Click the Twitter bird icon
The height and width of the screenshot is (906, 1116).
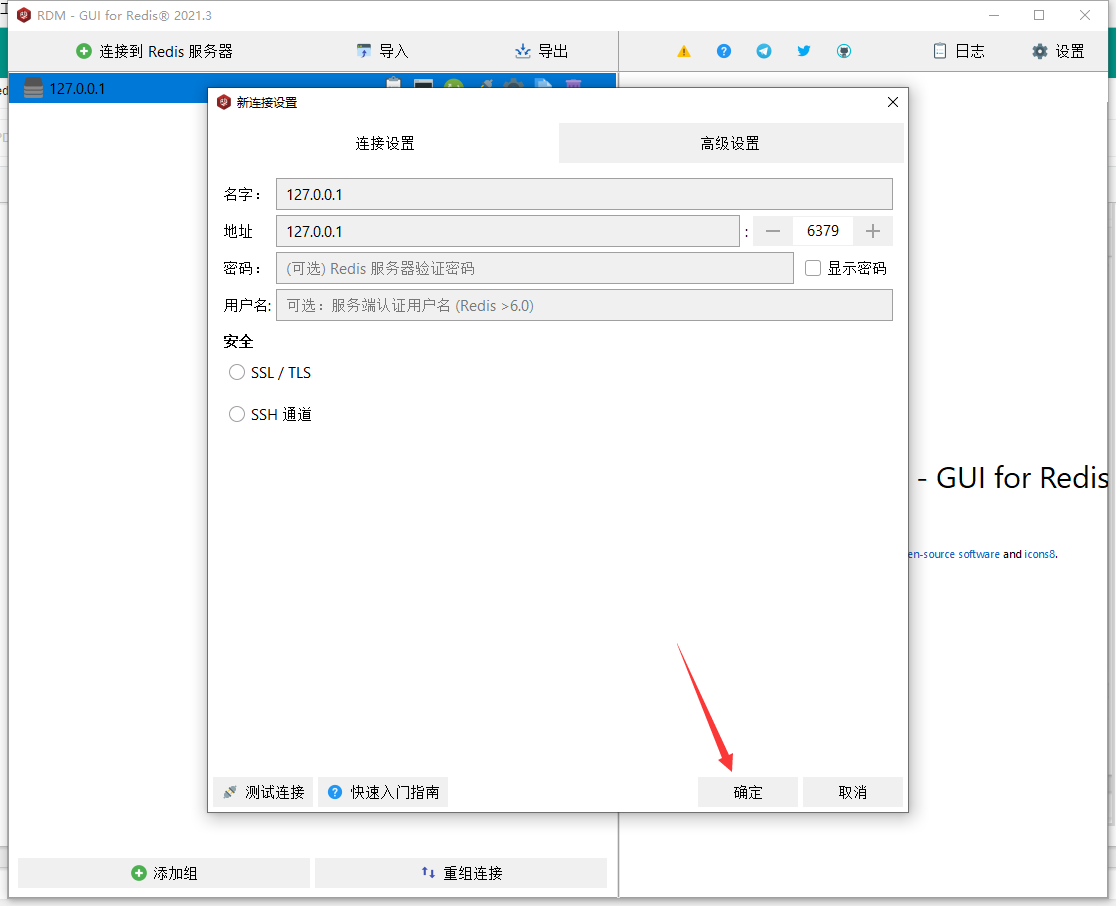tap(804, 51)
